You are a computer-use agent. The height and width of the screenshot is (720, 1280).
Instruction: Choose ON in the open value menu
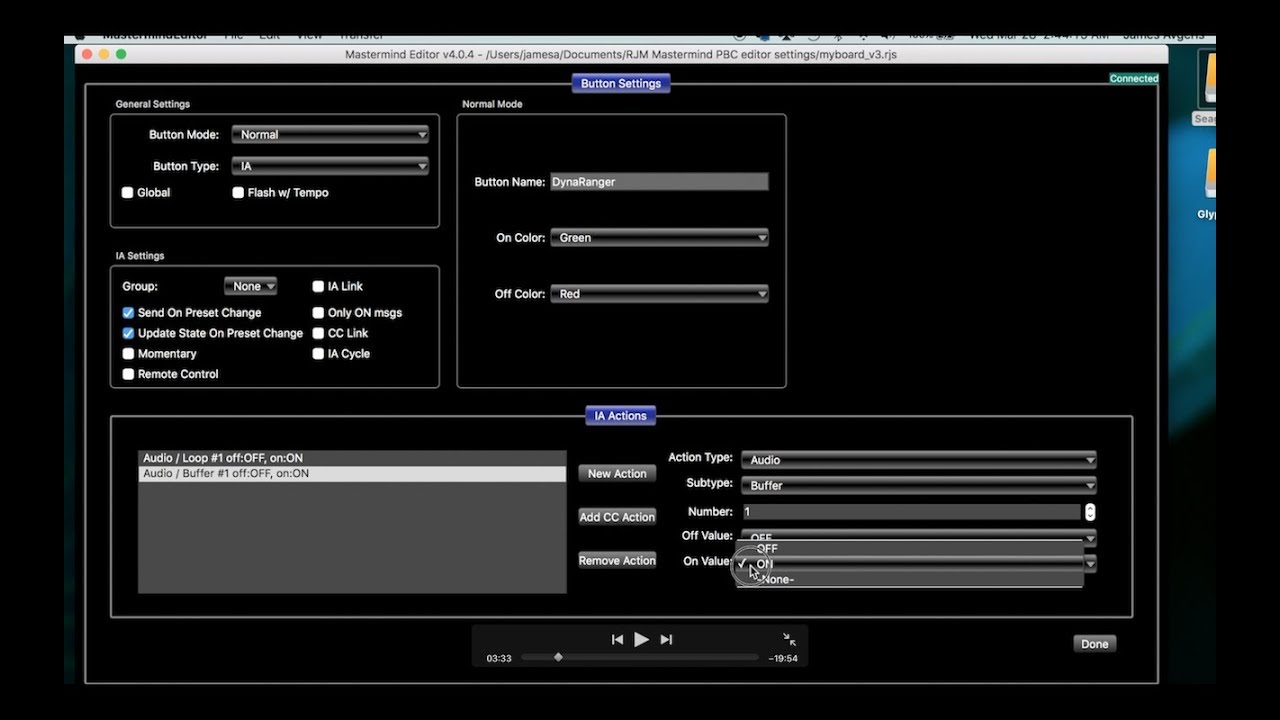tap(910, 564)
